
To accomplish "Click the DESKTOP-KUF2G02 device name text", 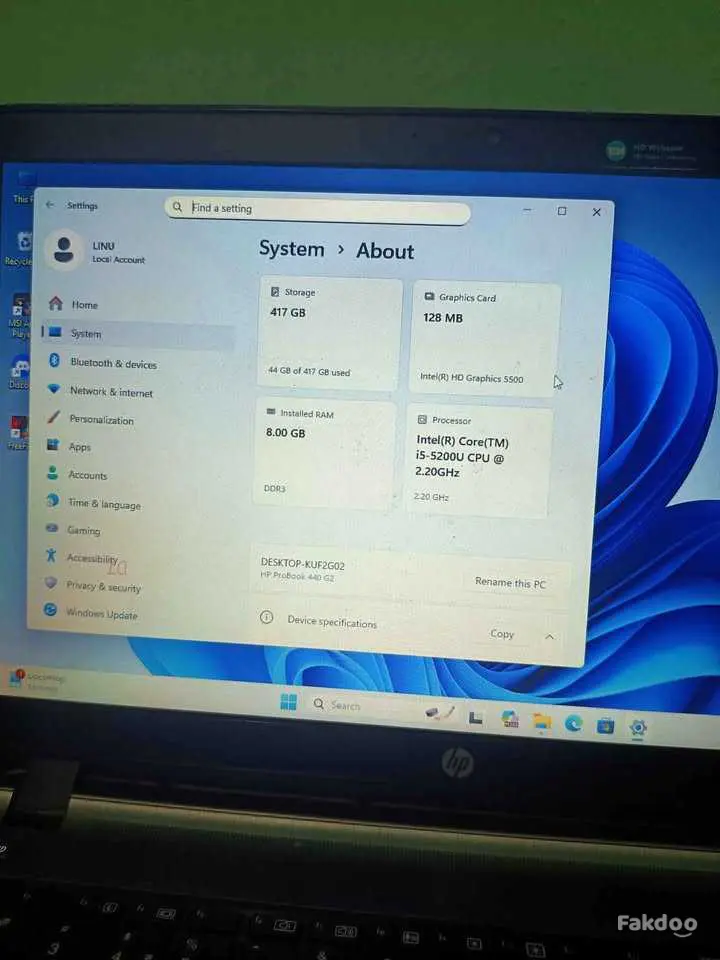I will click(302, 564).
